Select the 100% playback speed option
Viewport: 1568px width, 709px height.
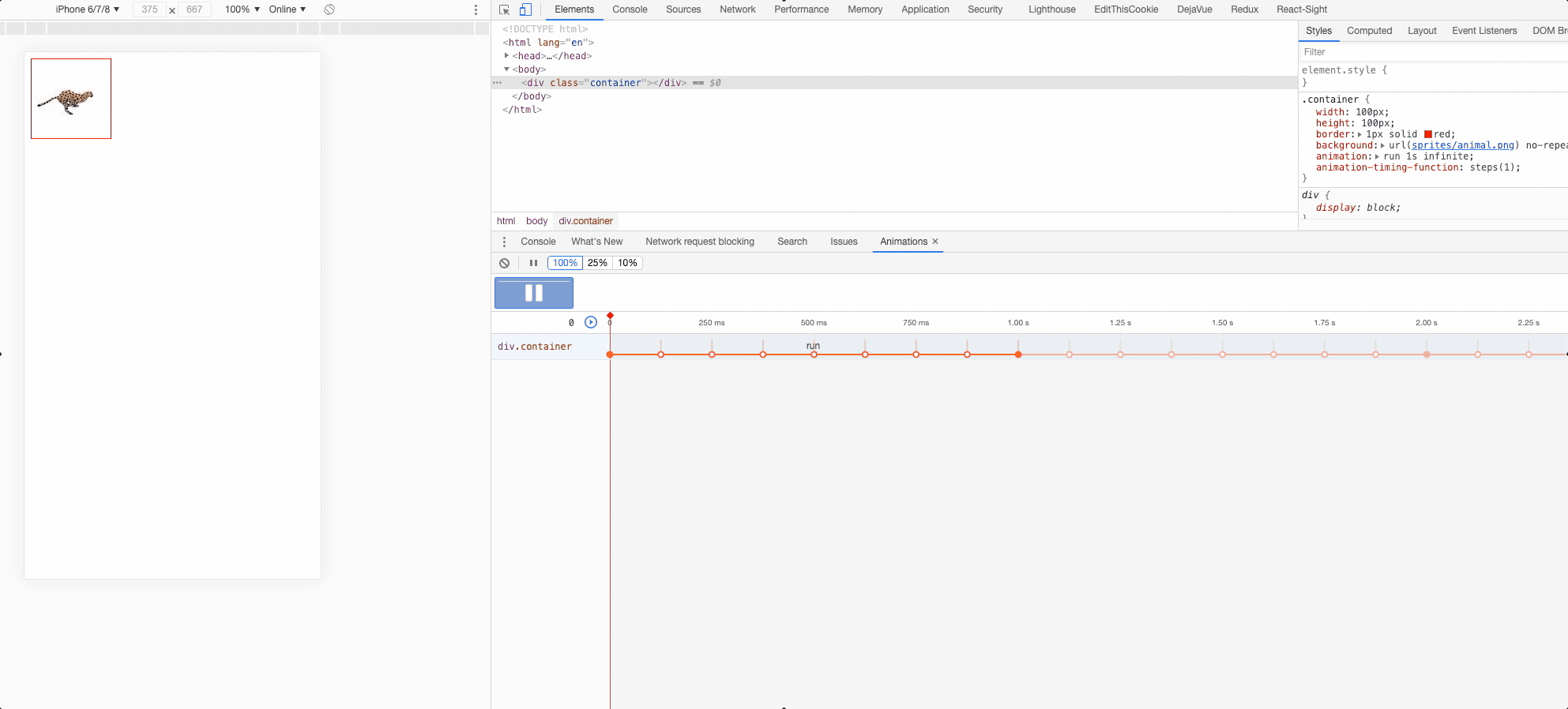(565, 263)
